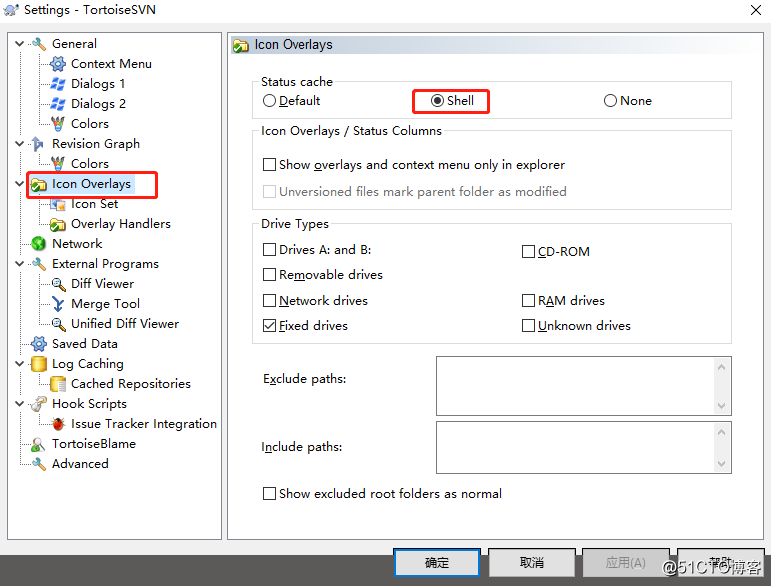
Task: Click the Colors icon under Revision Graph
Action: tap(58, 164)
